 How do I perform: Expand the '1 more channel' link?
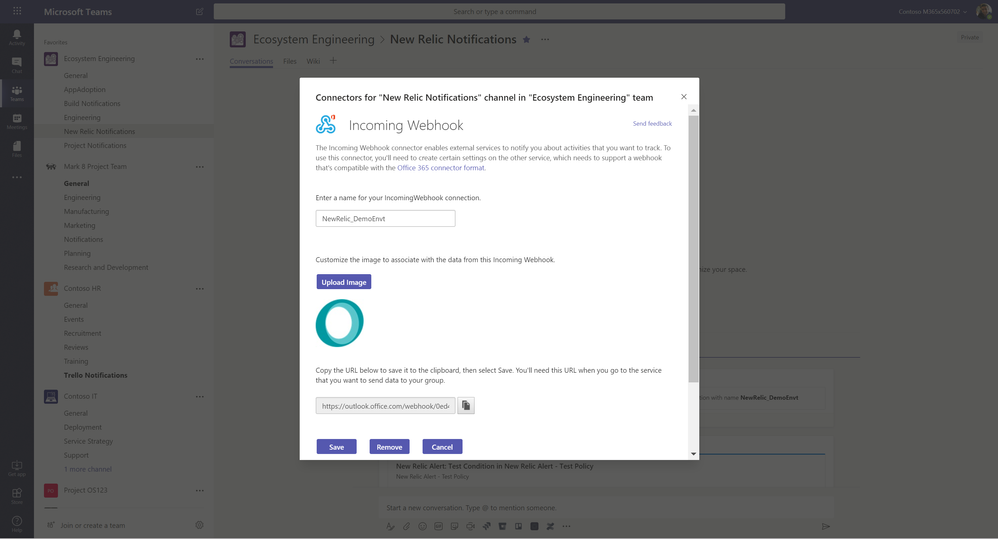(x=88, y=469)
